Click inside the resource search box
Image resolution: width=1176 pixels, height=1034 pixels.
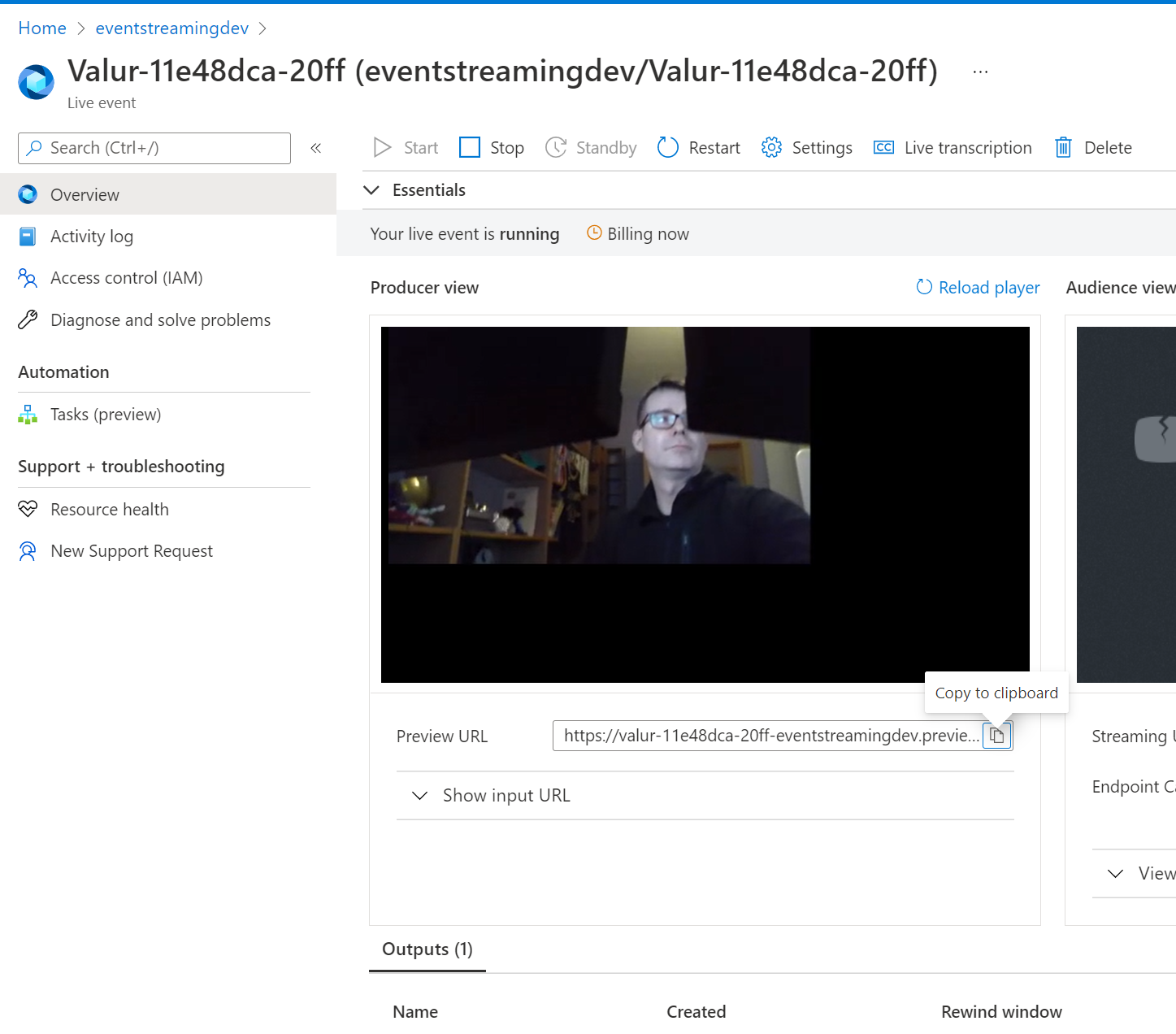[x=154, y=148]
